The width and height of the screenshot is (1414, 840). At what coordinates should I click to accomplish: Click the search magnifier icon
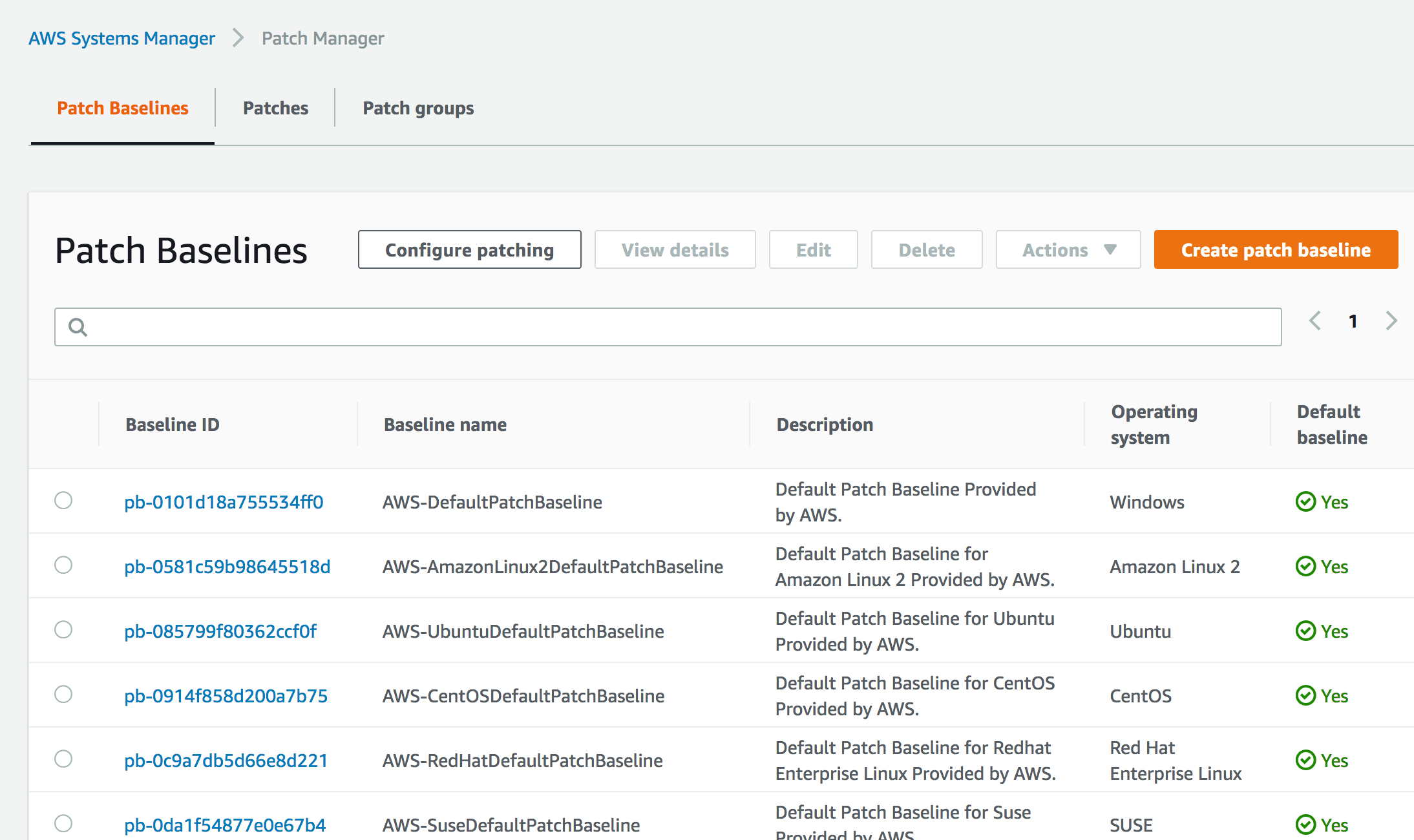click(x=78, y=328)
